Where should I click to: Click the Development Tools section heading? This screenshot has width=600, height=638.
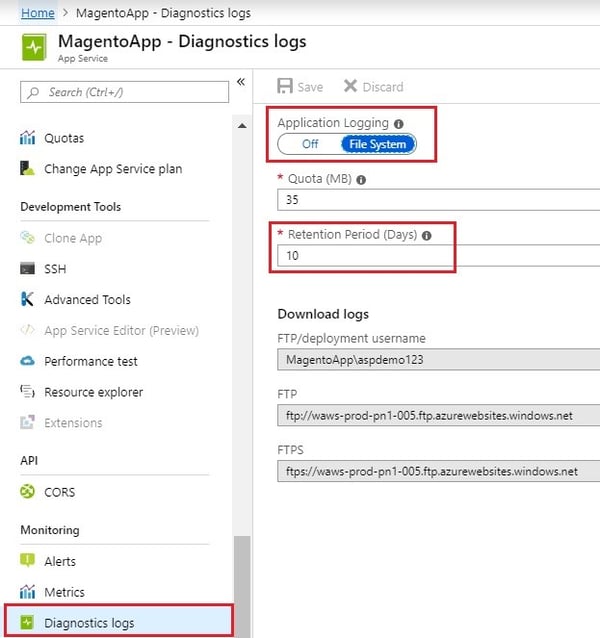click(71, 207)
